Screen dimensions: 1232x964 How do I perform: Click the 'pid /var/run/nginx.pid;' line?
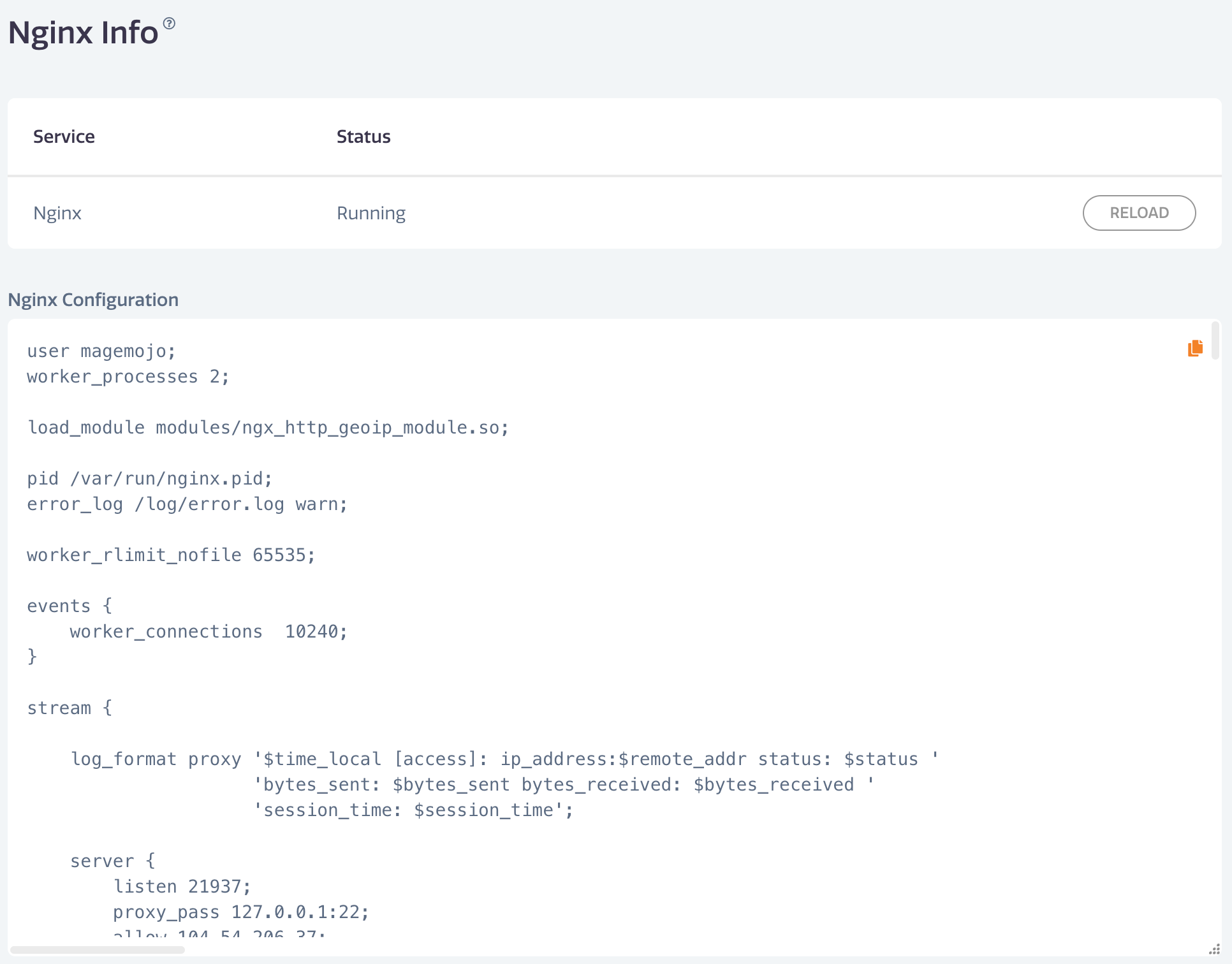[150, 479]
